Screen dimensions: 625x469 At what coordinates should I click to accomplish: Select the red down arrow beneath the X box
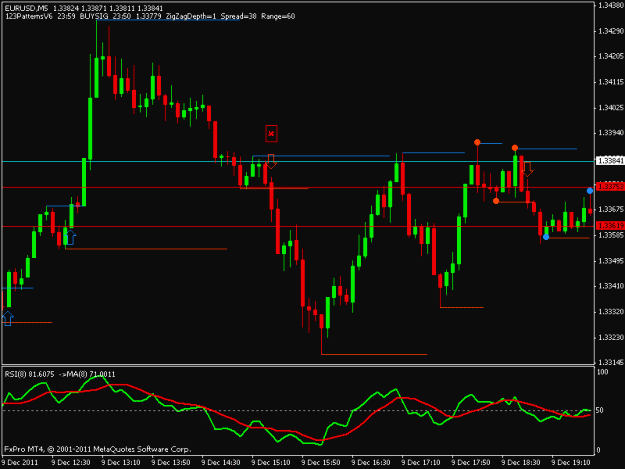pos(271,161)
